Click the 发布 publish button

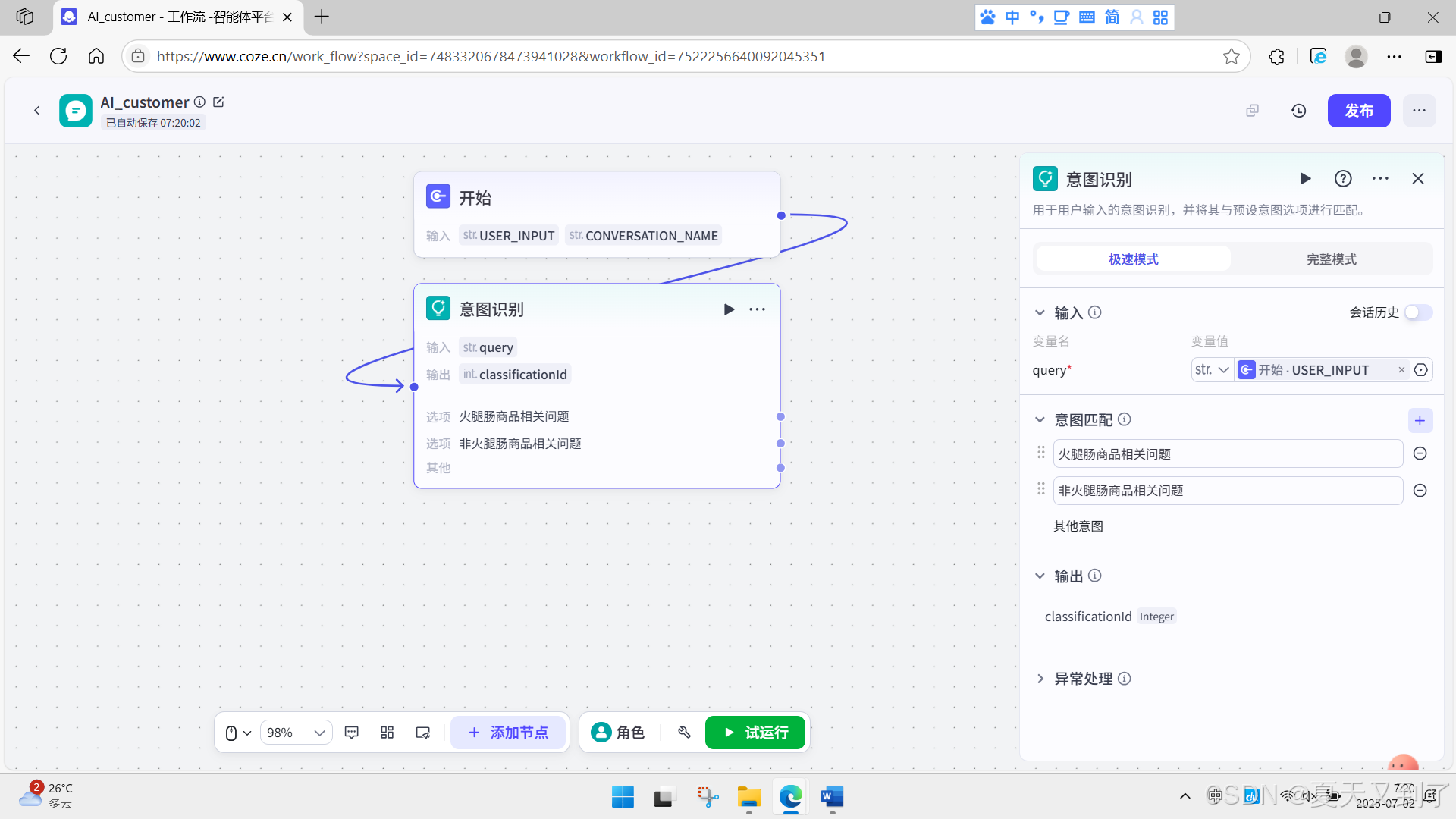point(1358,111)
